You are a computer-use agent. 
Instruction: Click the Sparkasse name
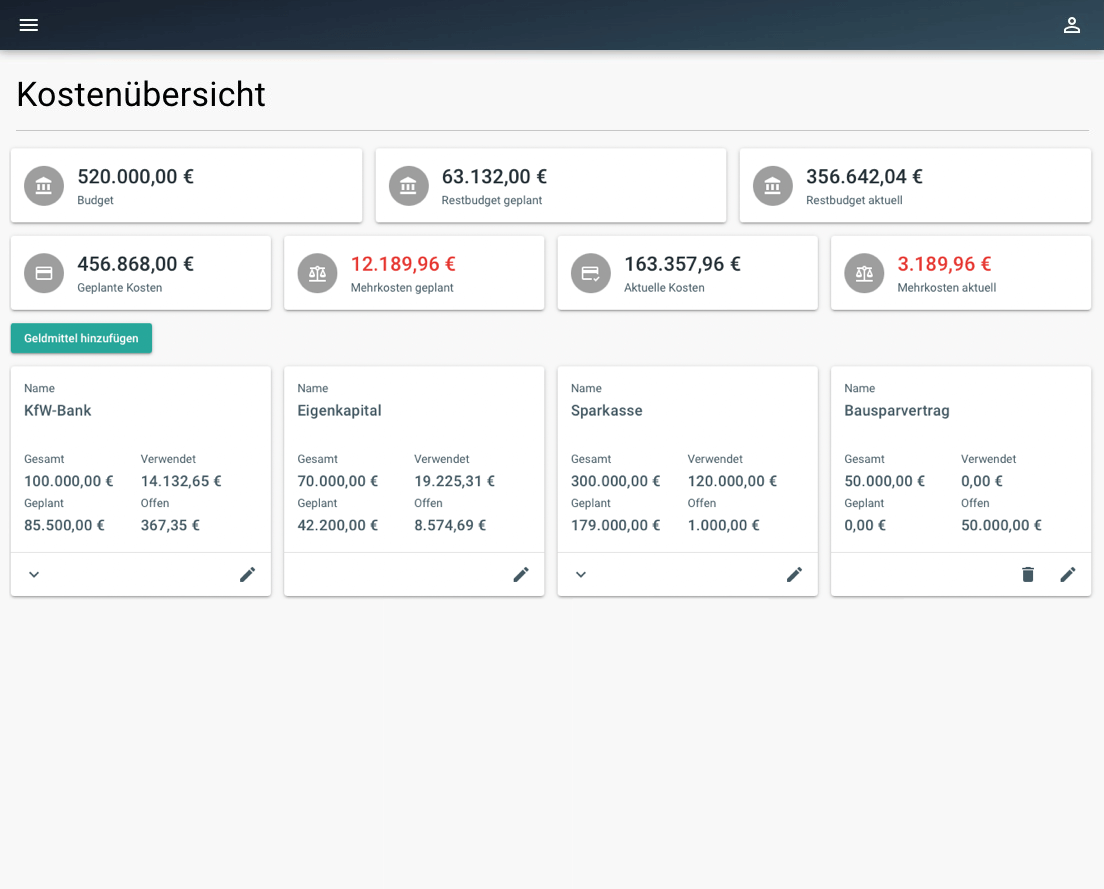606,410
